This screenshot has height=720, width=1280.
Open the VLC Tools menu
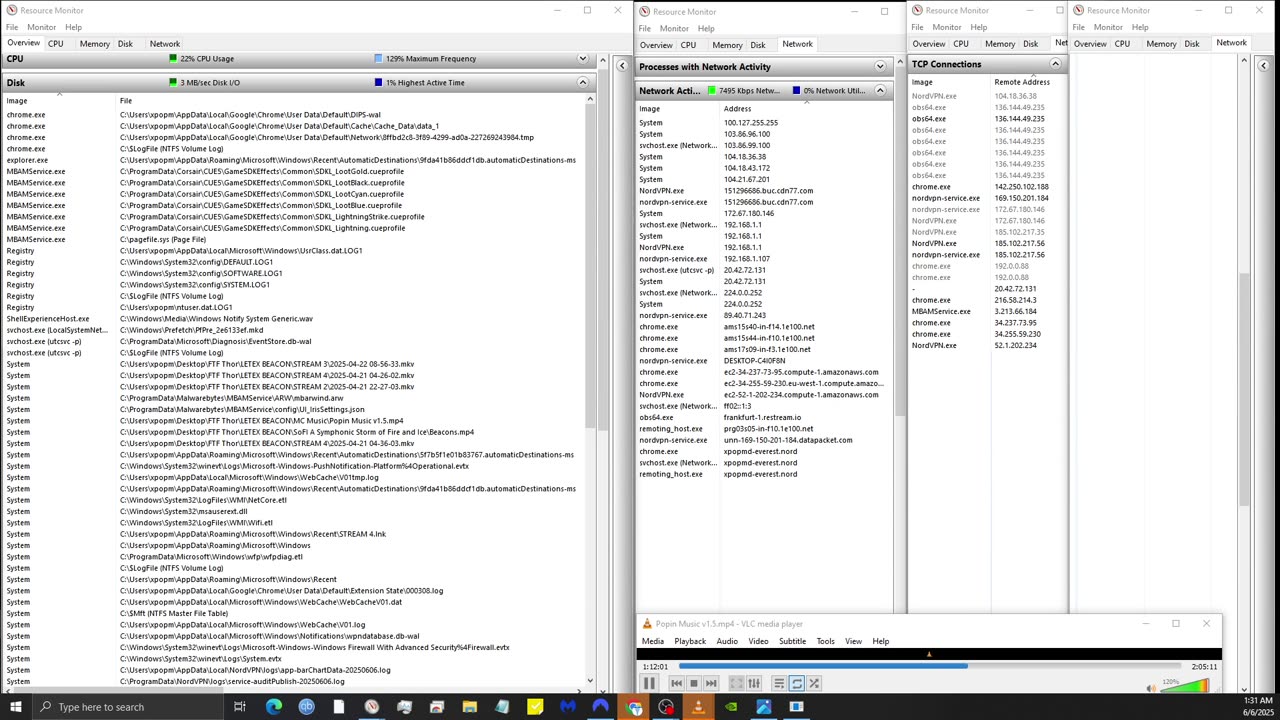(825, 641)
